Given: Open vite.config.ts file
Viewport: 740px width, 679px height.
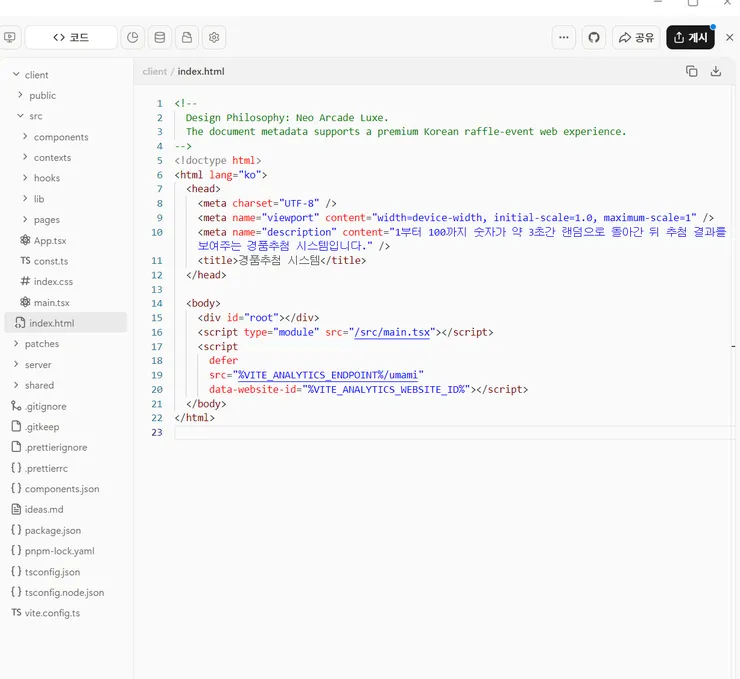Looking at the screenshot, I should [52, 613].
